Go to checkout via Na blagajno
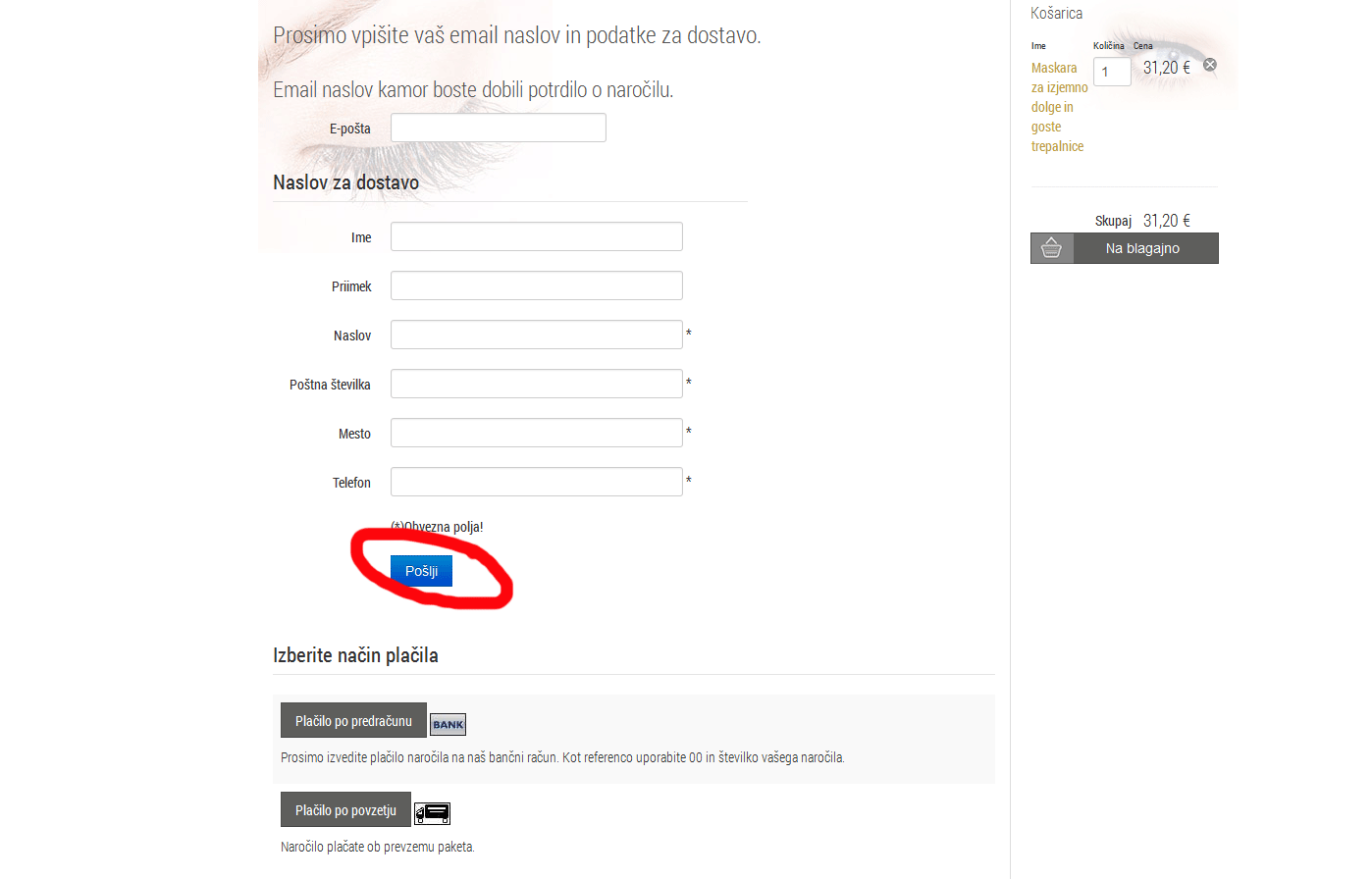Viewport: 1372px width, 879px height. pos(1142,248)
